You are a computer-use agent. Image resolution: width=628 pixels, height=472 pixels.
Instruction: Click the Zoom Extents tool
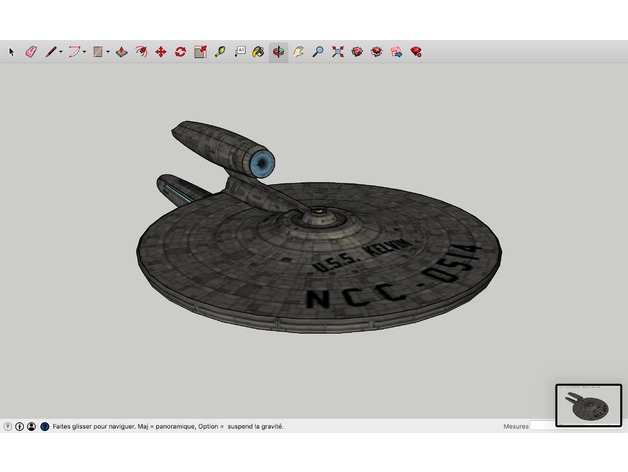(x=338, y=52)
